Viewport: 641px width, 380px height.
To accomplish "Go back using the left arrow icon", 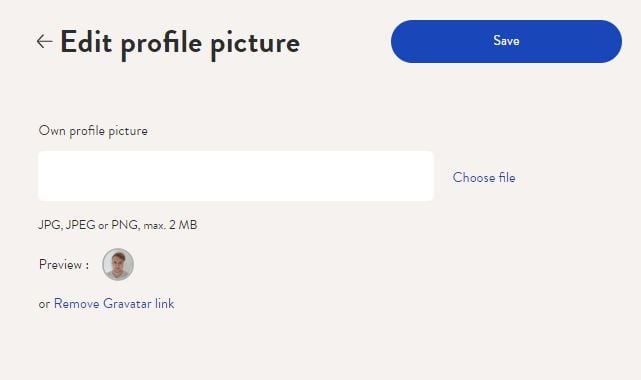I will [44, 41].
